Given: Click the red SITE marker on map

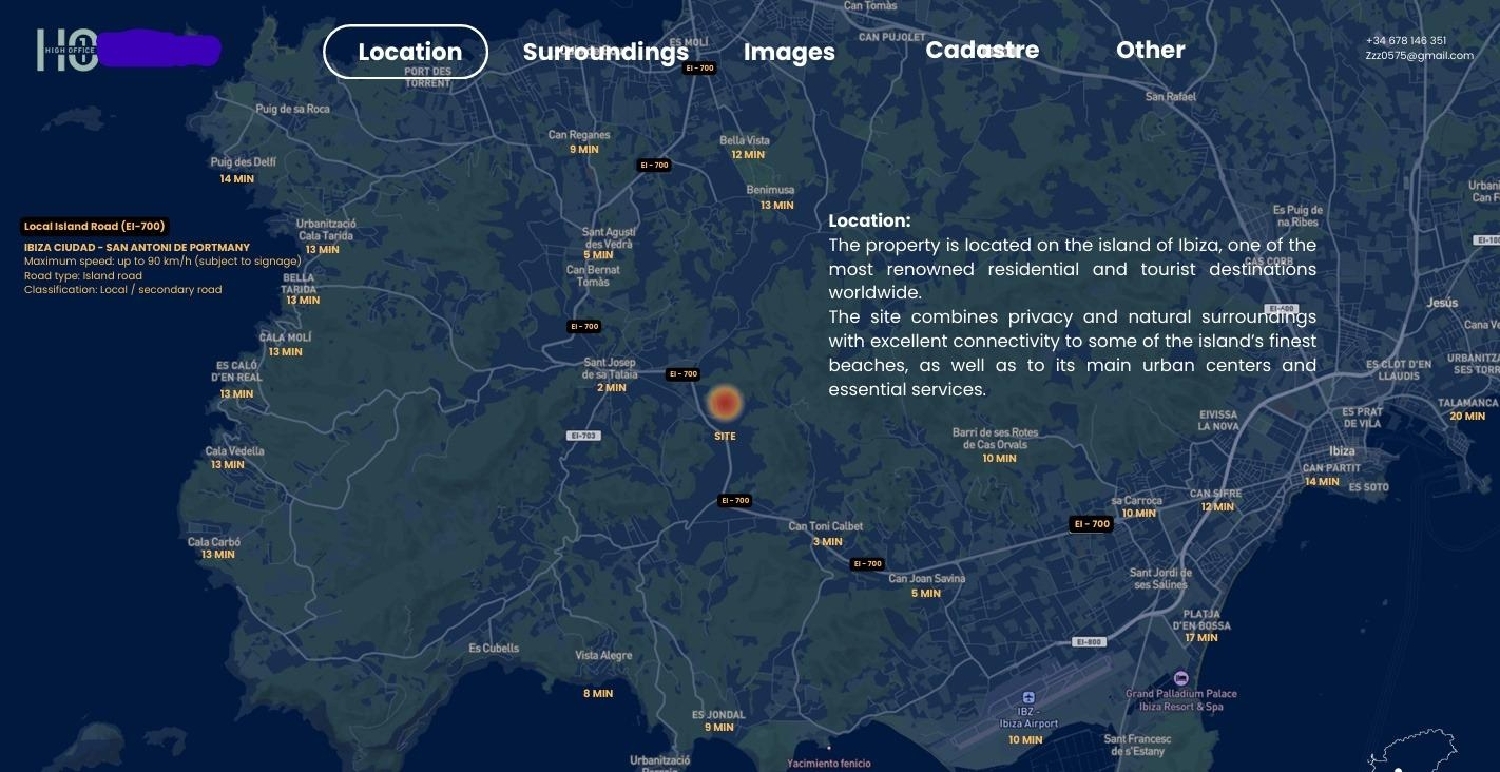Looking at the screenshot, I should [x=725, y=403].
